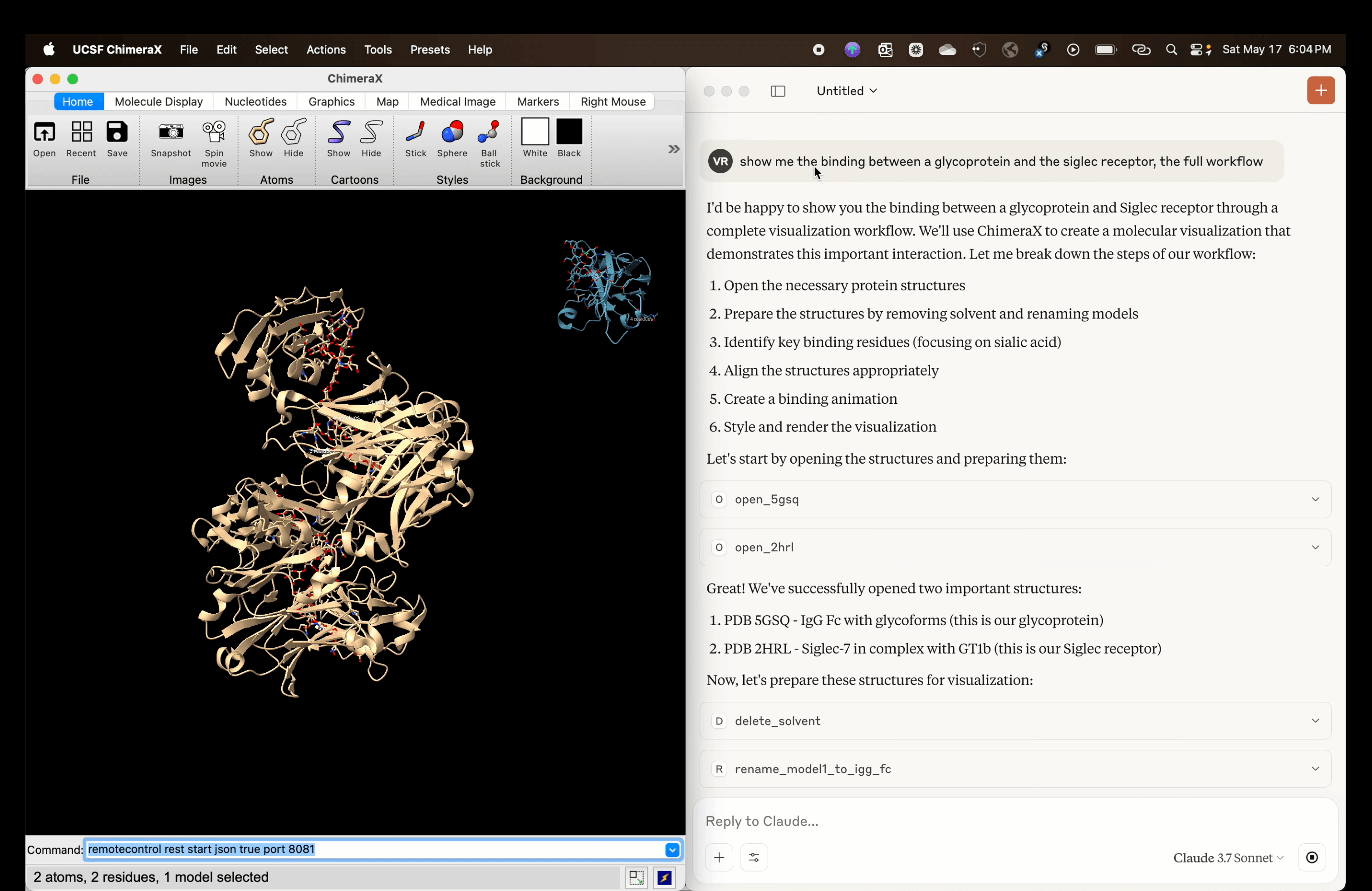This screenshot has height=891, width=1372.
Task: Open the tools settings sliders icon
Action: [754, 857]
